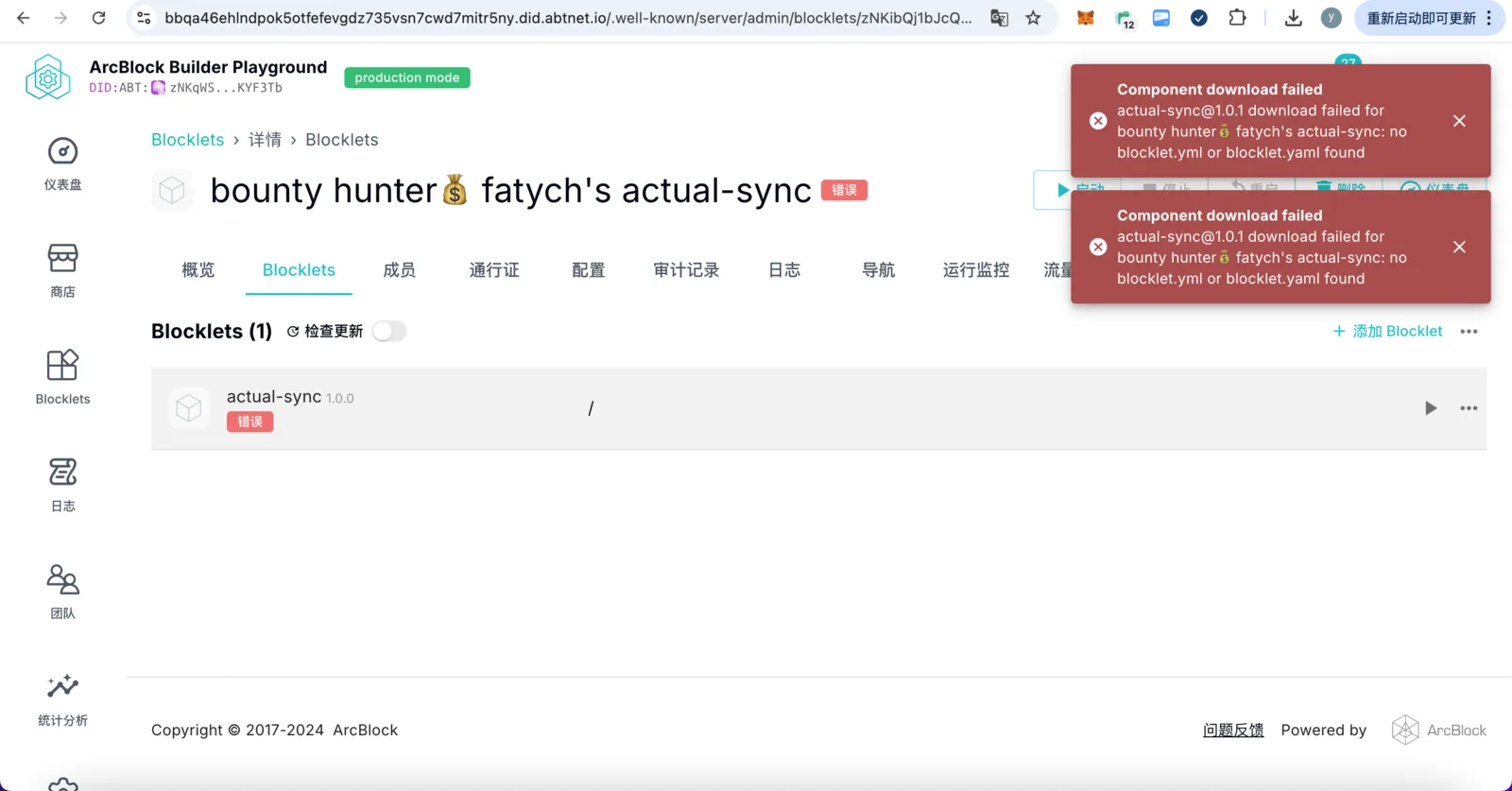1512x791 pixels.
Task: Bookmark this page with the star icon
Action: pyautogui.click(x=1034, y=18)
